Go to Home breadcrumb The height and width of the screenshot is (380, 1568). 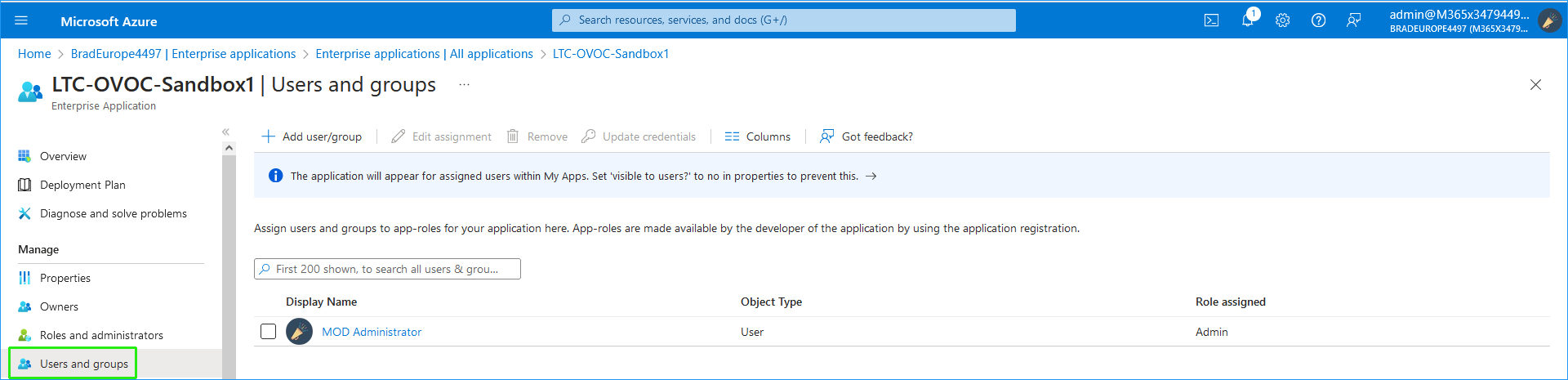[34, 54]
